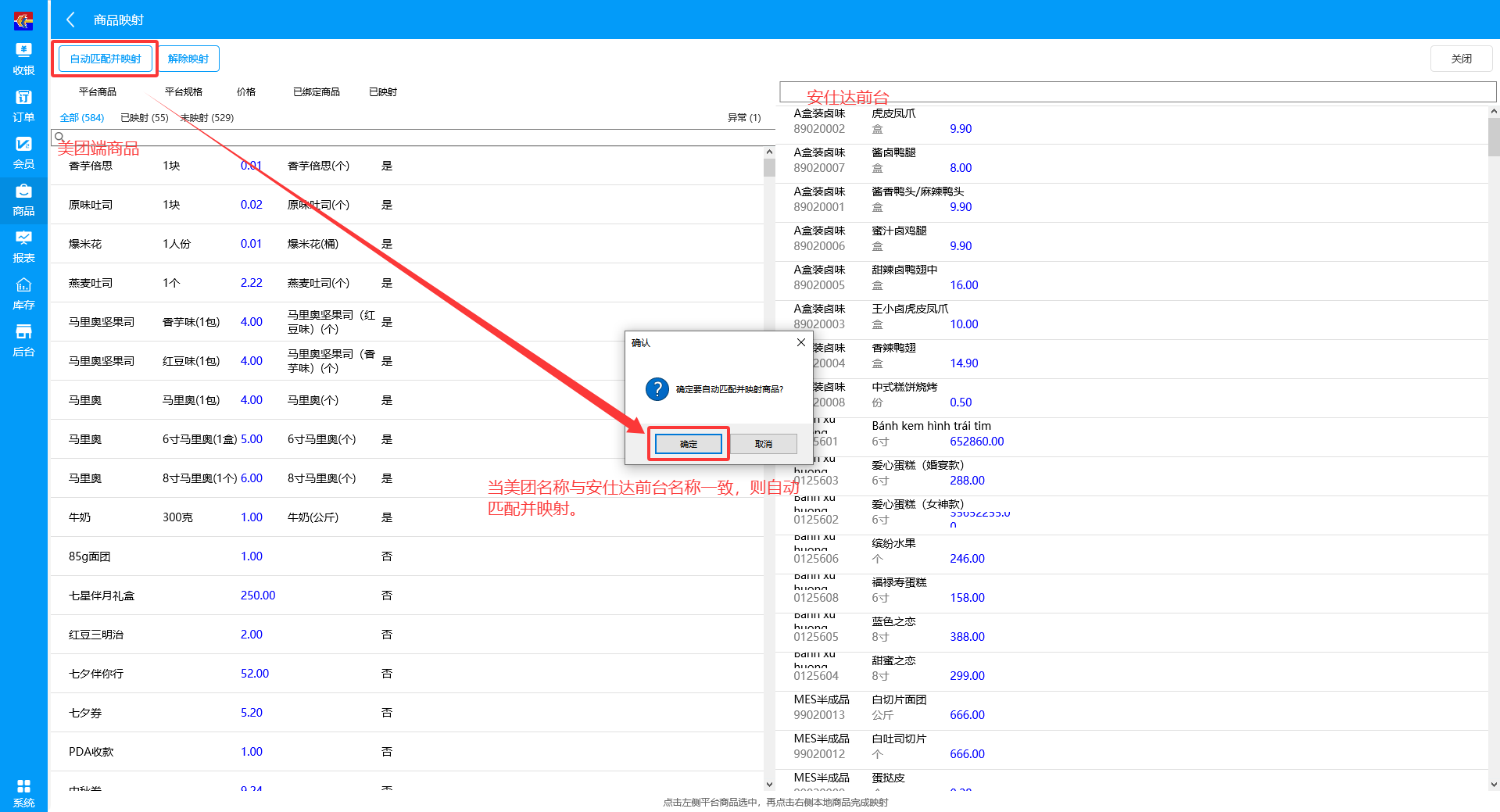This screenshot has height=812, width=1500.
Task: Open the 商品 products sidebar icon
Action: click(23, 200)
